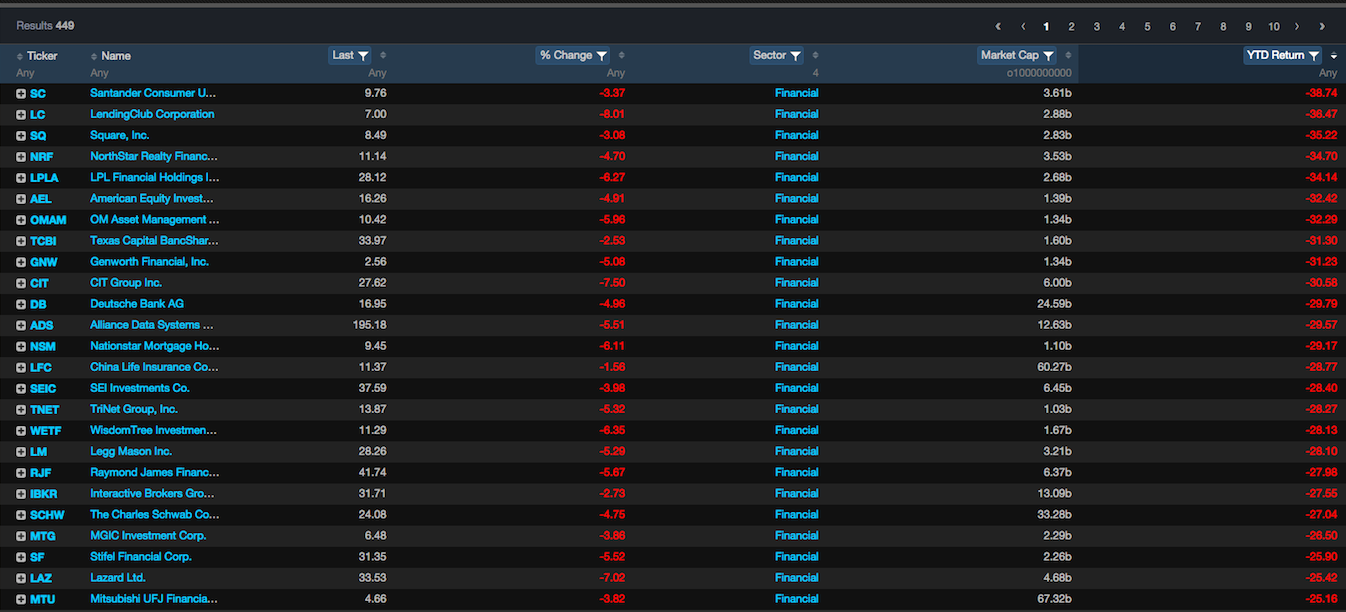Open the Deutsche Bank AG link

click(x=137, y=304)
